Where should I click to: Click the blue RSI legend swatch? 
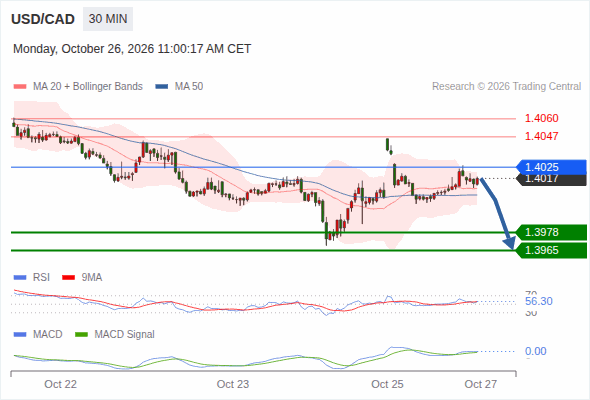[x=20, y=278]
